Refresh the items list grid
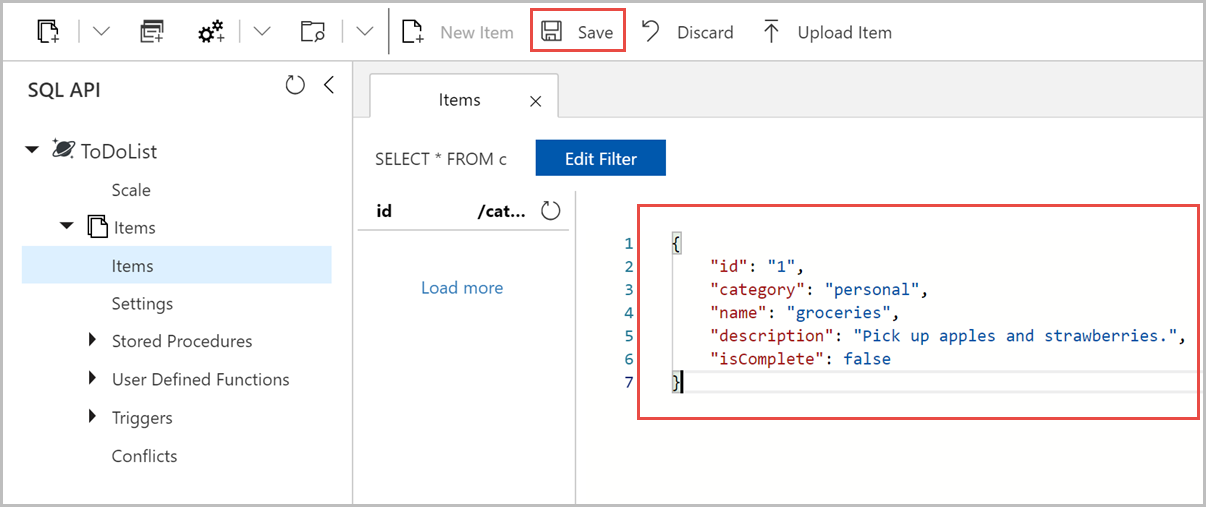The width and height of the screenshot is (1206, 507). click(x=551, y=211)
